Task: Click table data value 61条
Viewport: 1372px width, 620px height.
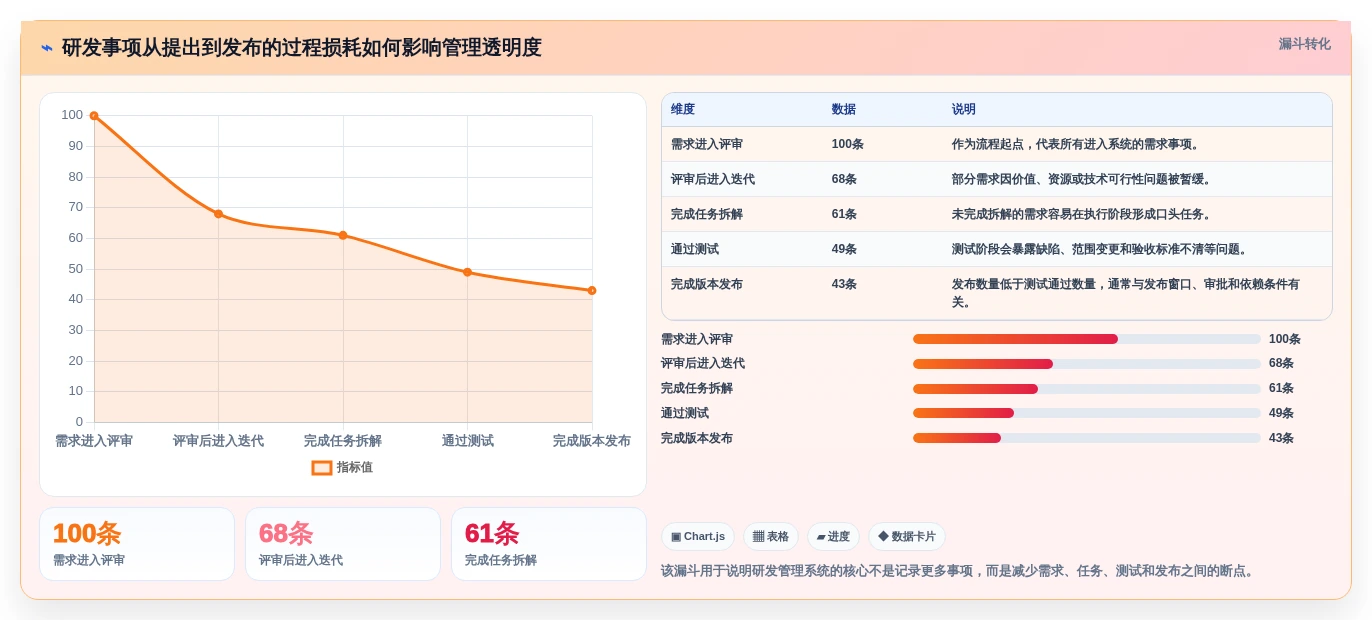Action: coord(844,214)
